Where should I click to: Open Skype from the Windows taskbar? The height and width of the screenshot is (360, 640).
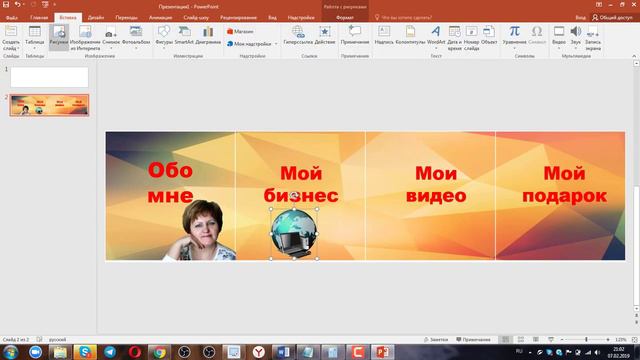click(85, 352)
